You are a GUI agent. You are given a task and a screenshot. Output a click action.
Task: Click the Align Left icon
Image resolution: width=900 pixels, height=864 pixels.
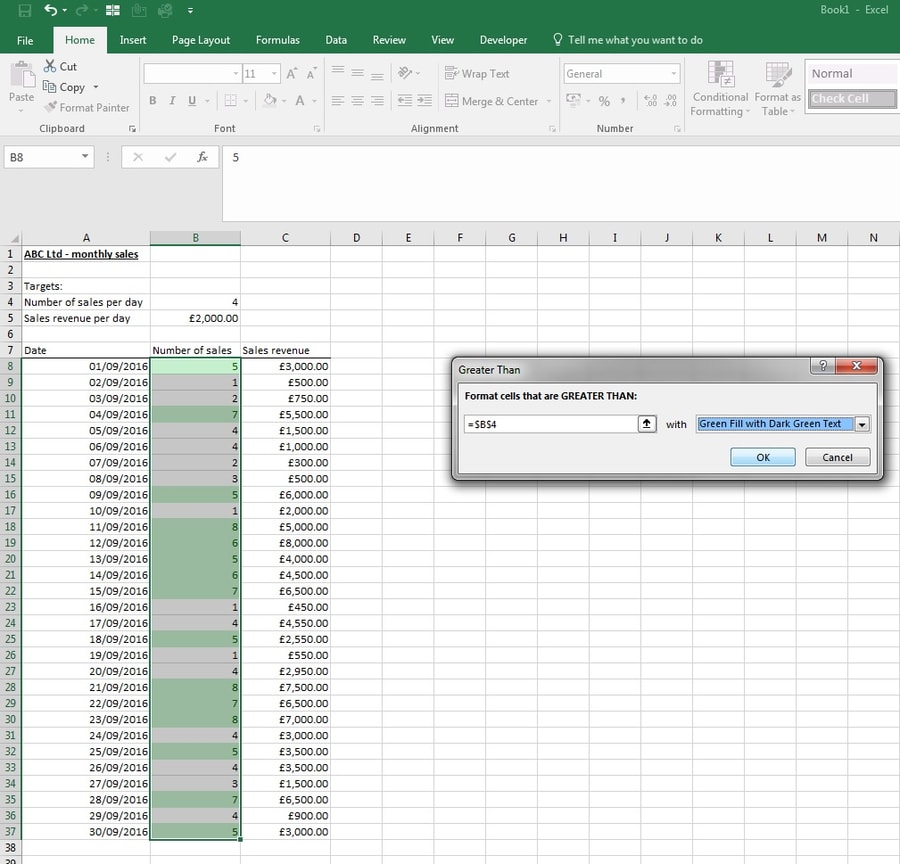[x=338, y=100]
